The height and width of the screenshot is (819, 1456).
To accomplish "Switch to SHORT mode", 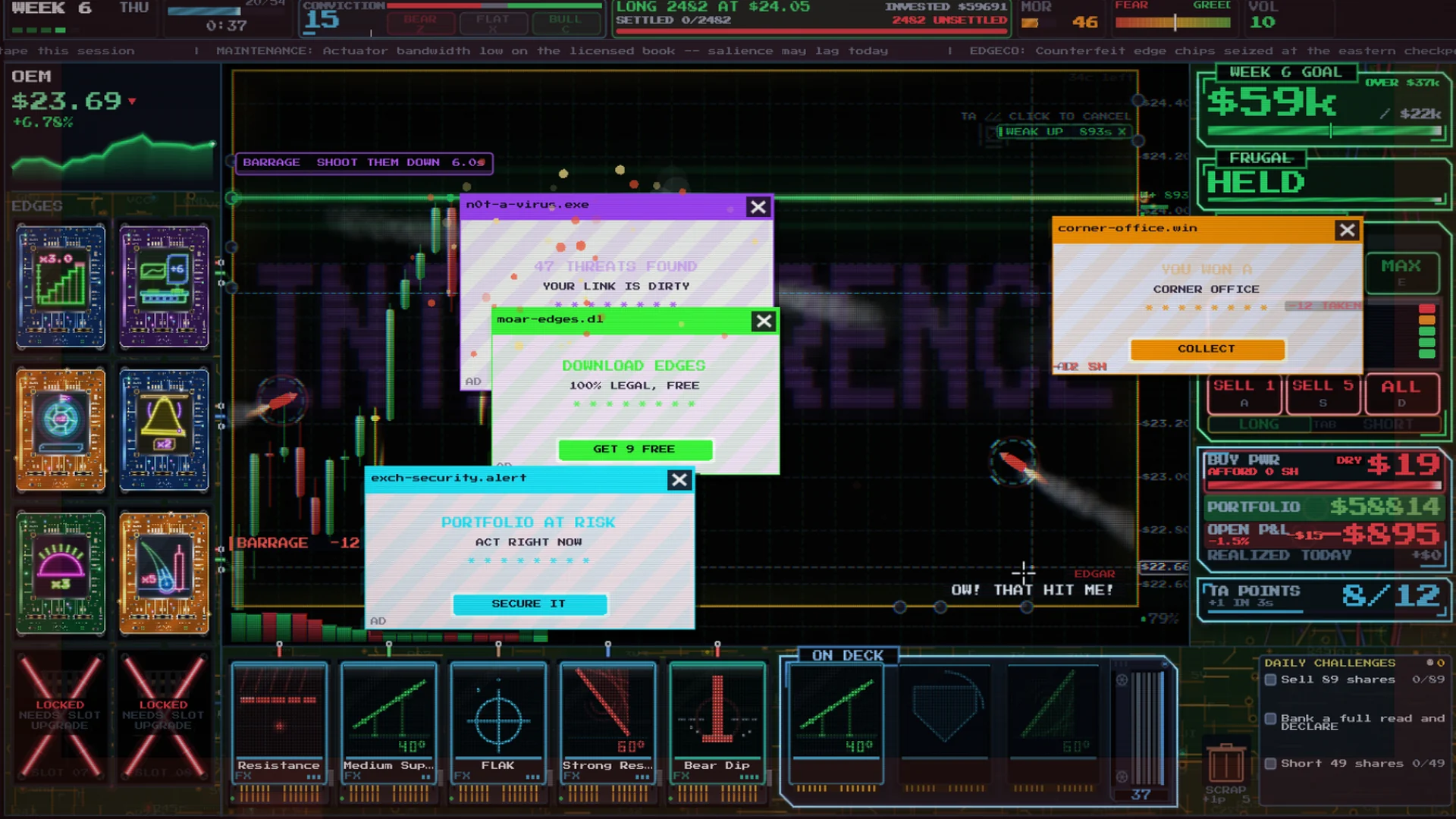I will pos(1388,425).
